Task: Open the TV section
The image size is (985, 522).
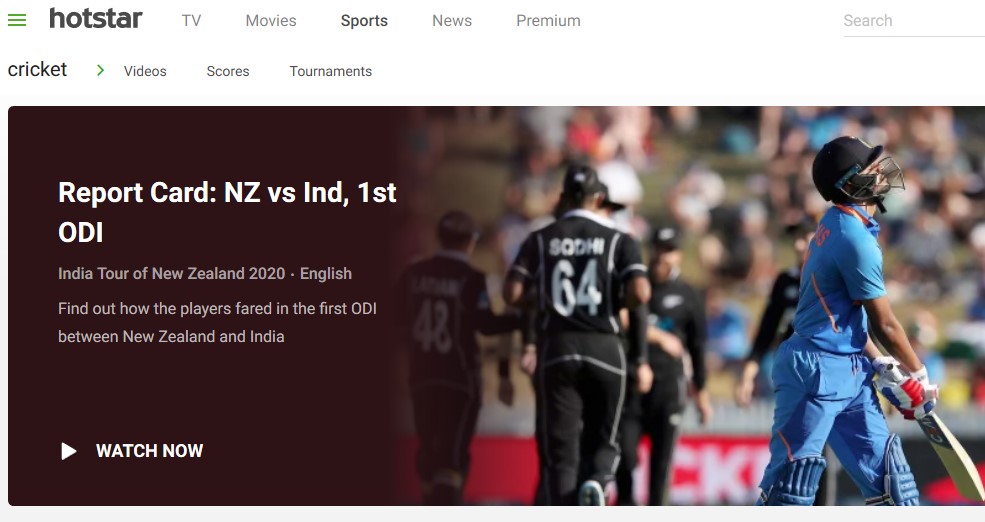Action: click(x=191, y=21)
